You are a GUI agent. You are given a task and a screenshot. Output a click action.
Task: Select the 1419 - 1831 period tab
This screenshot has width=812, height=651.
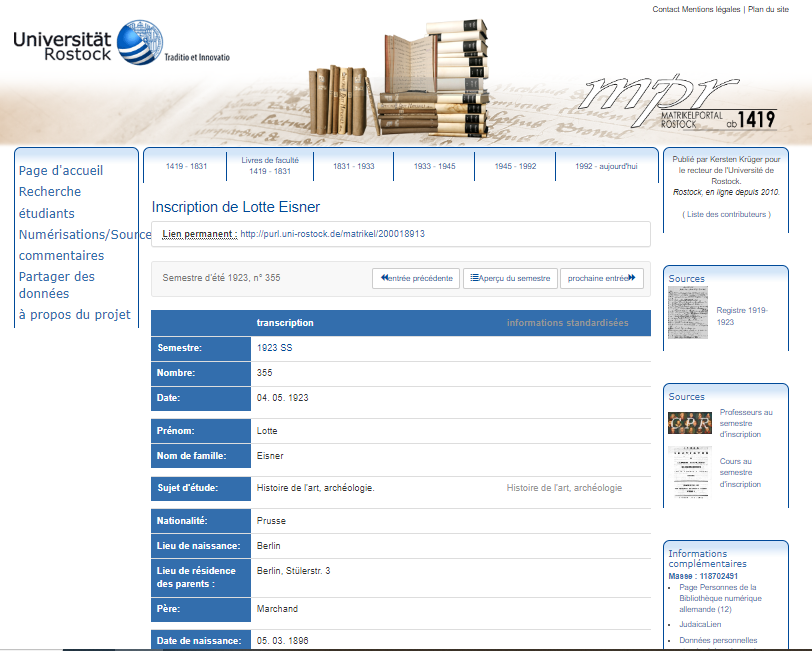pos(186,166)
